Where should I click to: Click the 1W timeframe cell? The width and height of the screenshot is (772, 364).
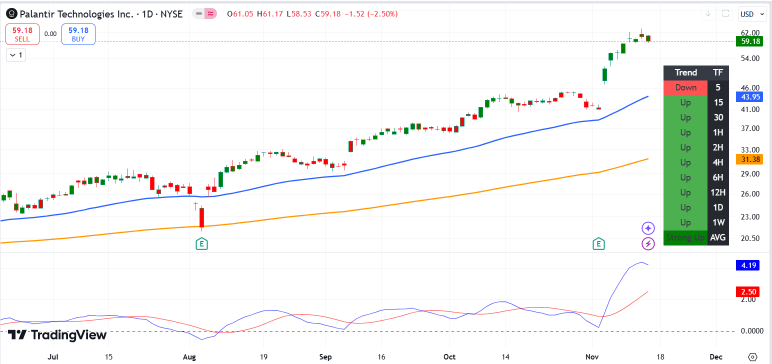pos(718,223)
